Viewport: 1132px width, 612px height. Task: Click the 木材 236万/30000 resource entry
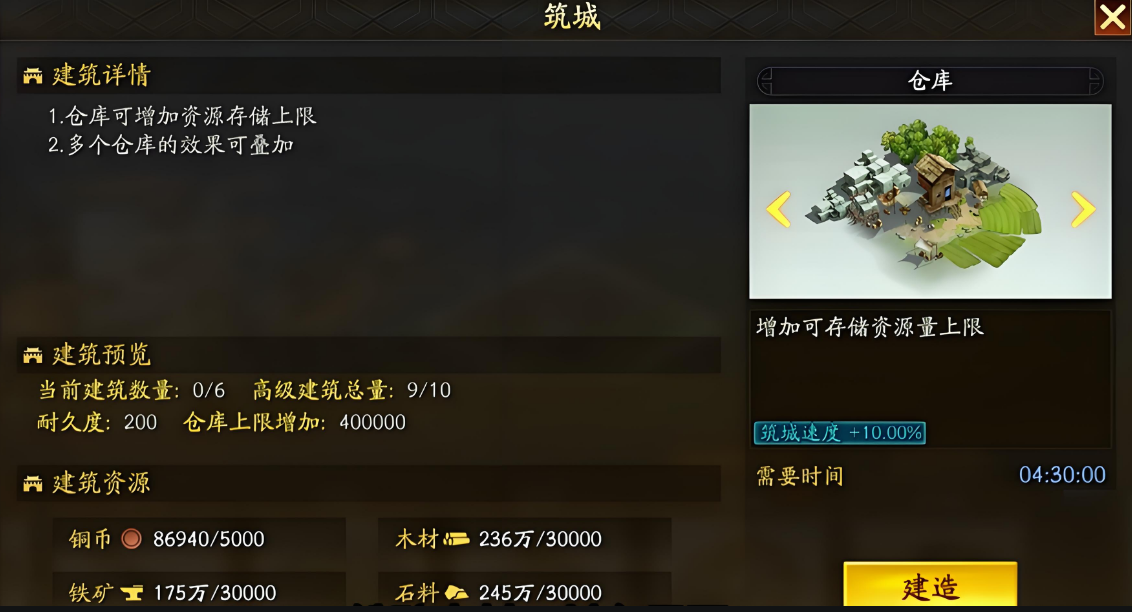[x=525, y=538]
